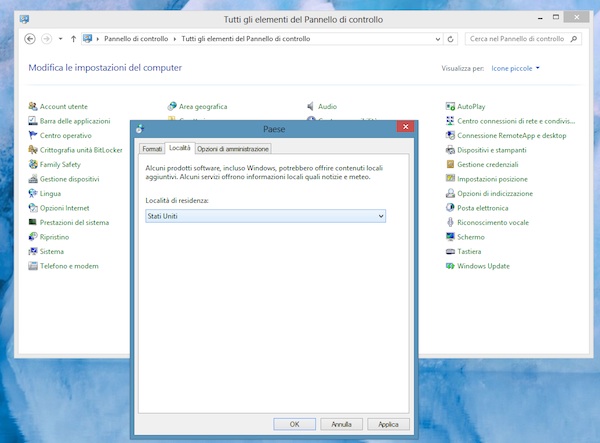Confirm the Paese dialog with OK
The width and height of the screenshot is (600, 443).
295,424
